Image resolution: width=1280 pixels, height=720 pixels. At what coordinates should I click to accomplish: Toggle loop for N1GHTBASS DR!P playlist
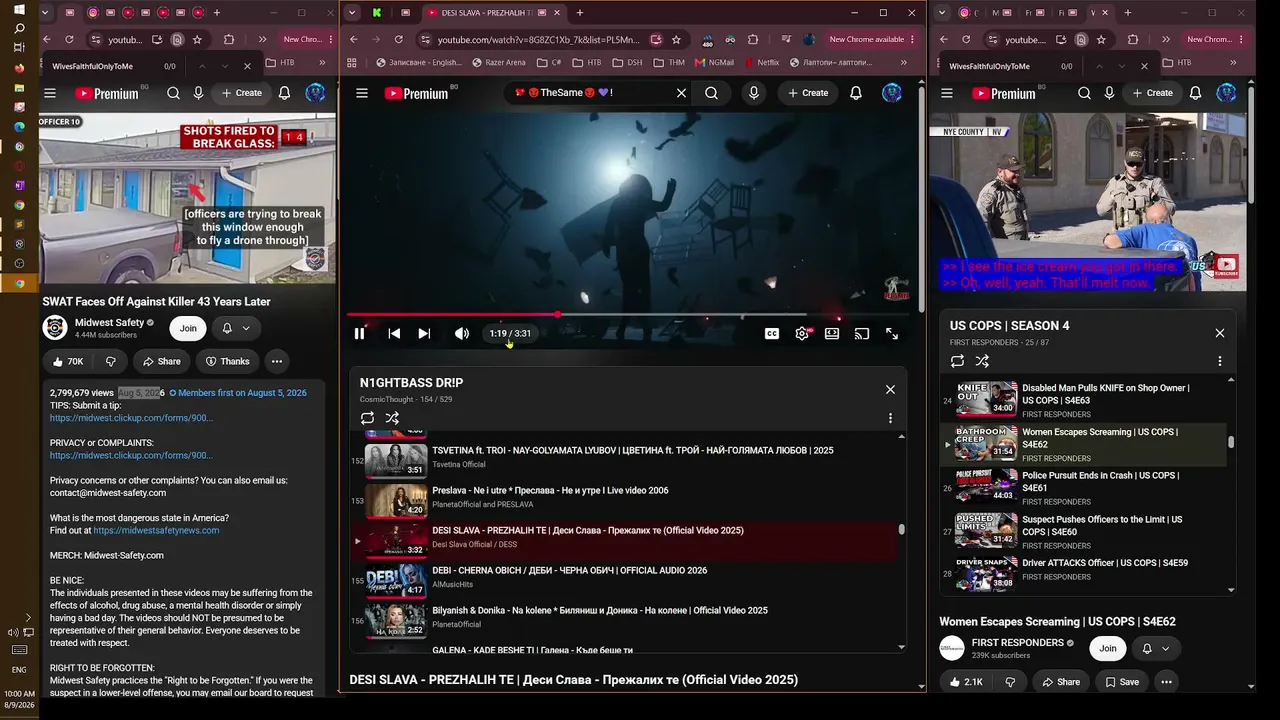pyautogui.click(x=367, y=418)
